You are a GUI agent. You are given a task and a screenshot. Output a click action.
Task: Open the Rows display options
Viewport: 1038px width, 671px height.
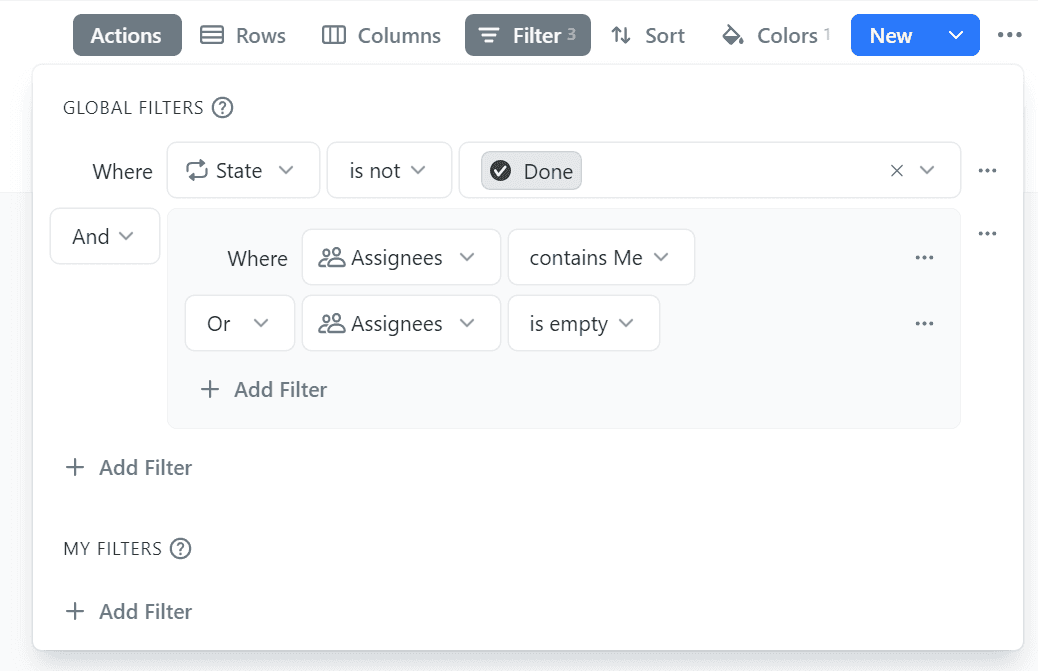pos(243,35)
